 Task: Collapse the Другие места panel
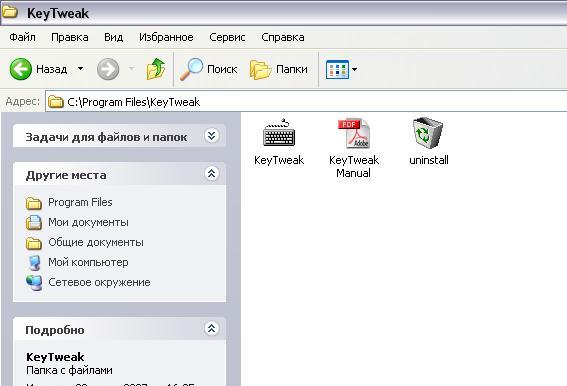click(212, 174)
